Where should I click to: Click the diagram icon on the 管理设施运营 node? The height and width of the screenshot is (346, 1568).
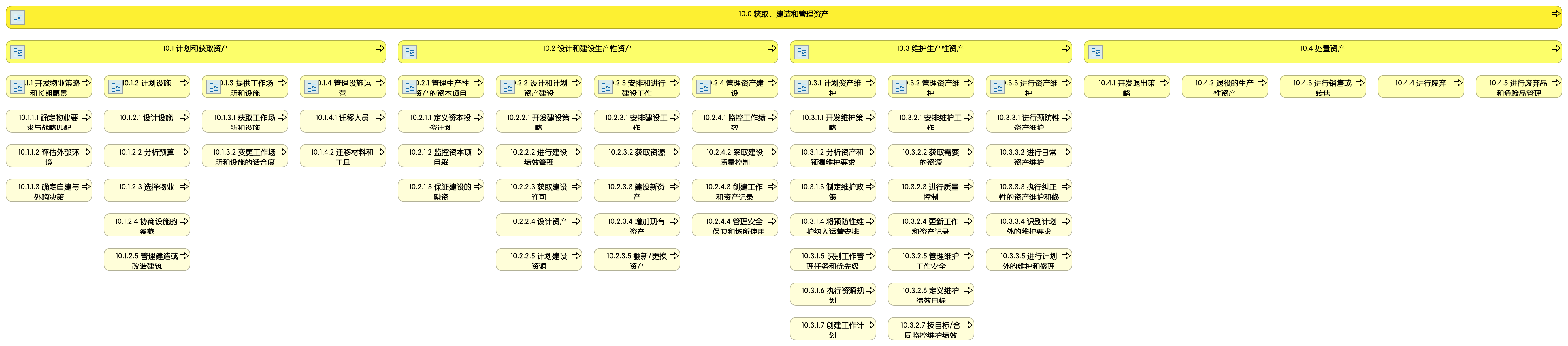point(312,87)
